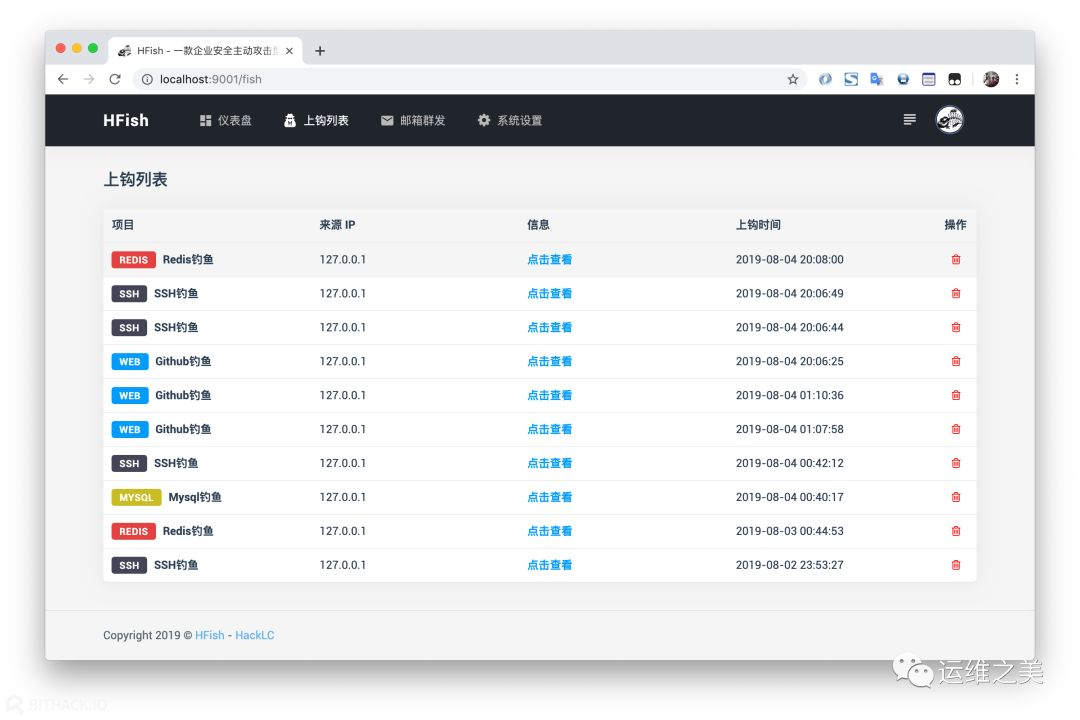The width and height of the screenshot is (1080, 720).
Task: Delete the Redis entry from 2019-08-03 00:44:53
Action: click(x=955, y=531)
